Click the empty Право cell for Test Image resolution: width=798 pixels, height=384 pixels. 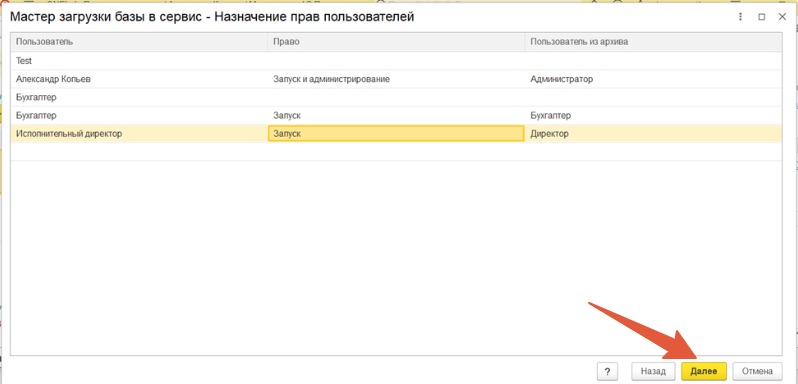click(x=396, y=61)
